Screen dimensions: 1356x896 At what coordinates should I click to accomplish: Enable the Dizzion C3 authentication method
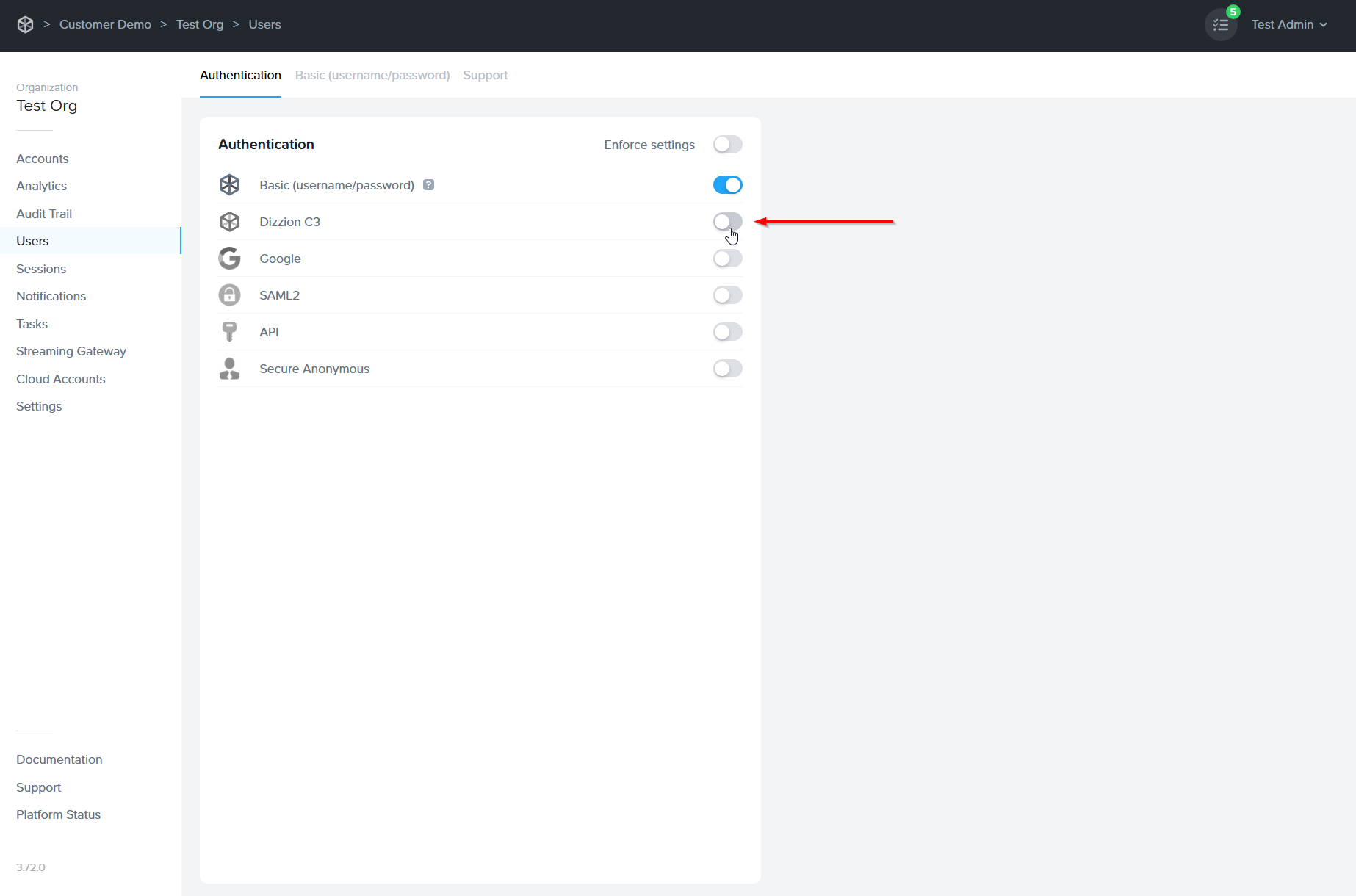[x=727, y=221]
